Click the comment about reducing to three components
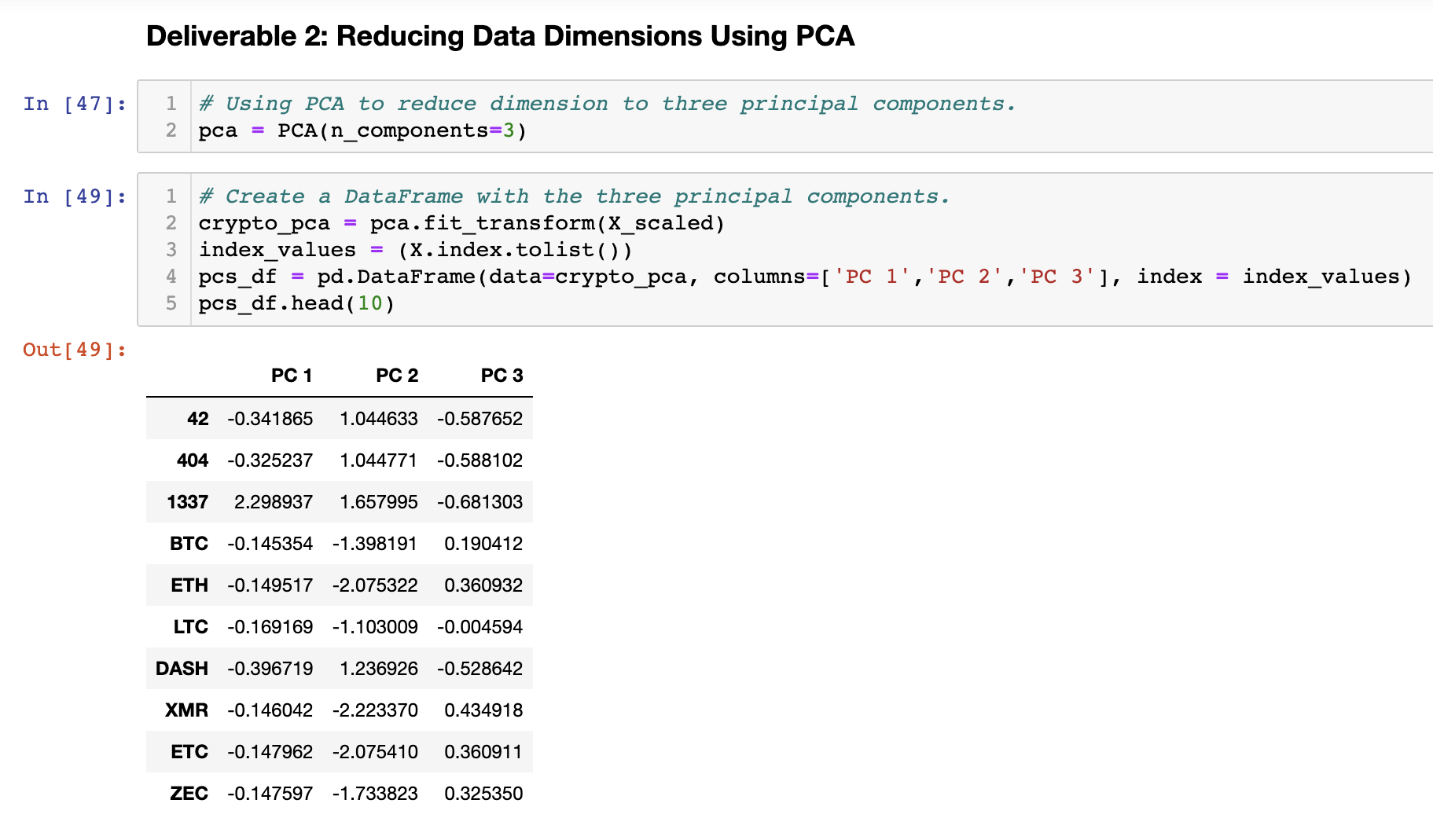Image resolution: width=1433 pixels, height=840 pixels. click(608, 104)
